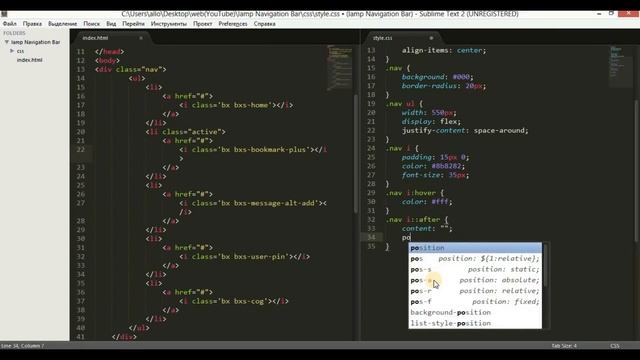The height and width of the screenshot is (360, 640).
Task: Click the left editor vertical scrollbar
Action: [x=356, y=154]
